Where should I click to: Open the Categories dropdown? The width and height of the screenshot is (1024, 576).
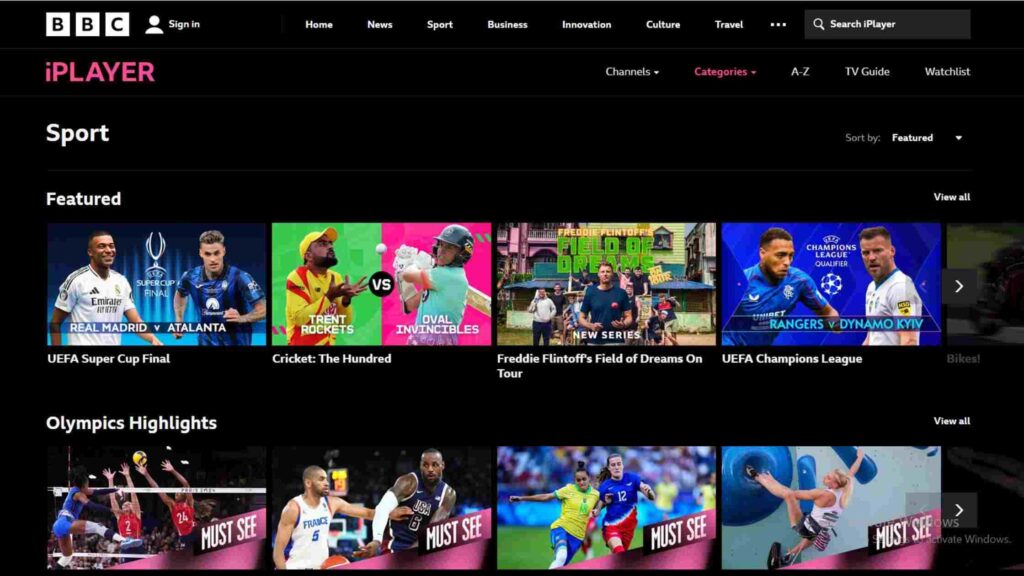[724, 72]
